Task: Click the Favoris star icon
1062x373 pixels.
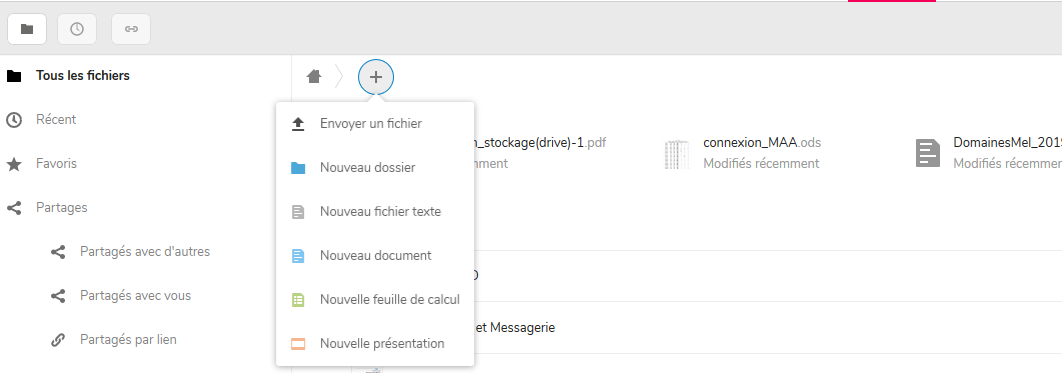Action: click(x=14, y=164)
